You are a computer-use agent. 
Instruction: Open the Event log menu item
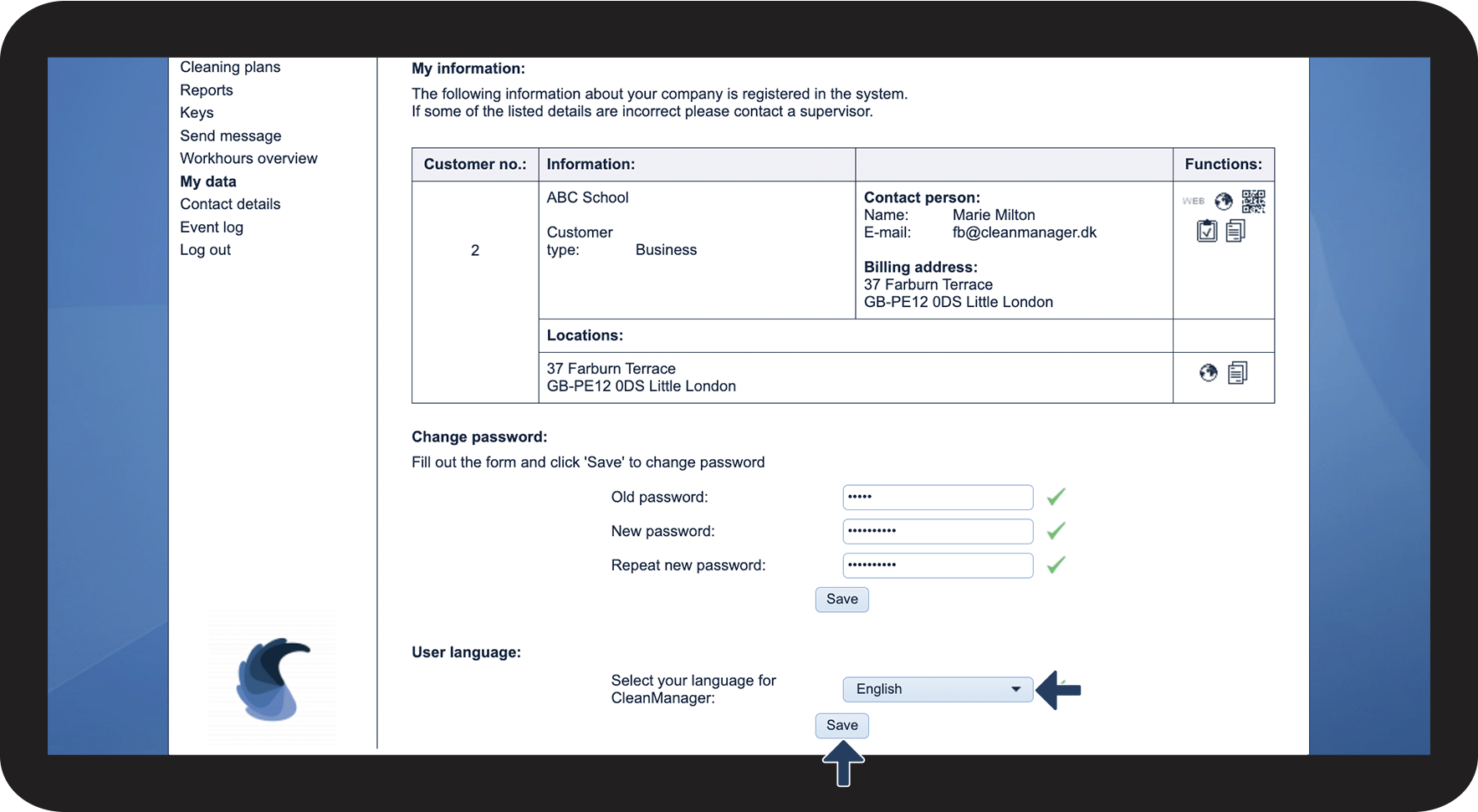click(x=212, y=227)
